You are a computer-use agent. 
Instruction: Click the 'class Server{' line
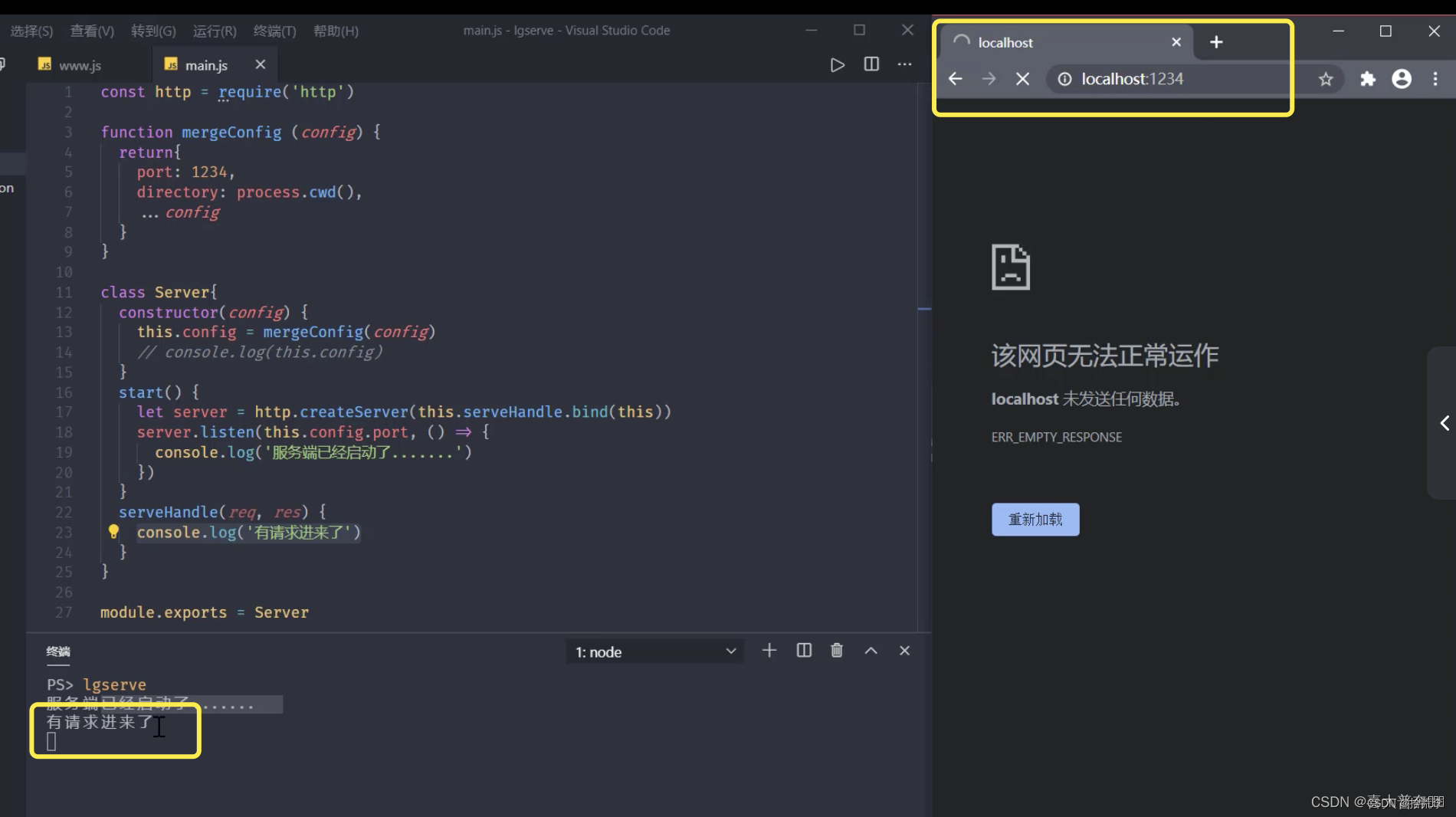click(x=159, y=292)
